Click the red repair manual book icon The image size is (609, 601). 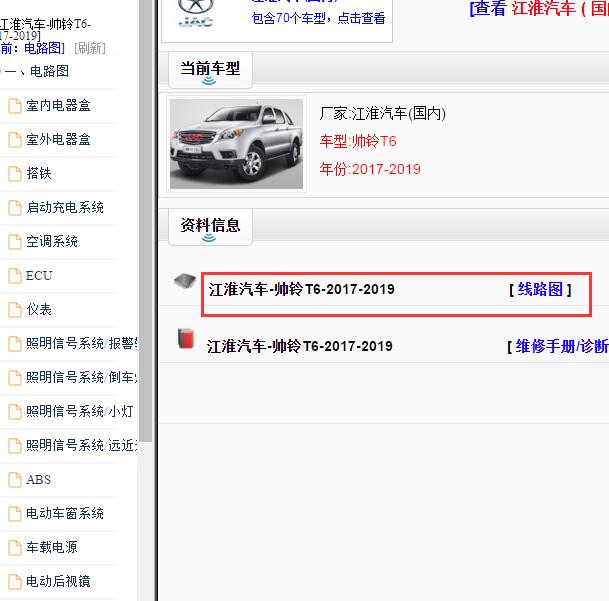pyautogui.click(x=186, y=338)
